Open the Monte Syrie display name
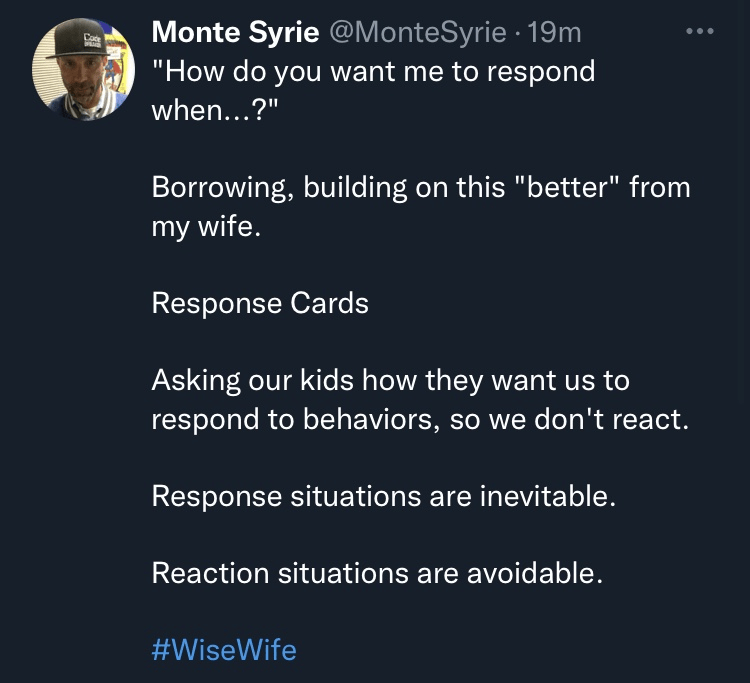Viewport: 750px width, 683px height. [235, 33]
